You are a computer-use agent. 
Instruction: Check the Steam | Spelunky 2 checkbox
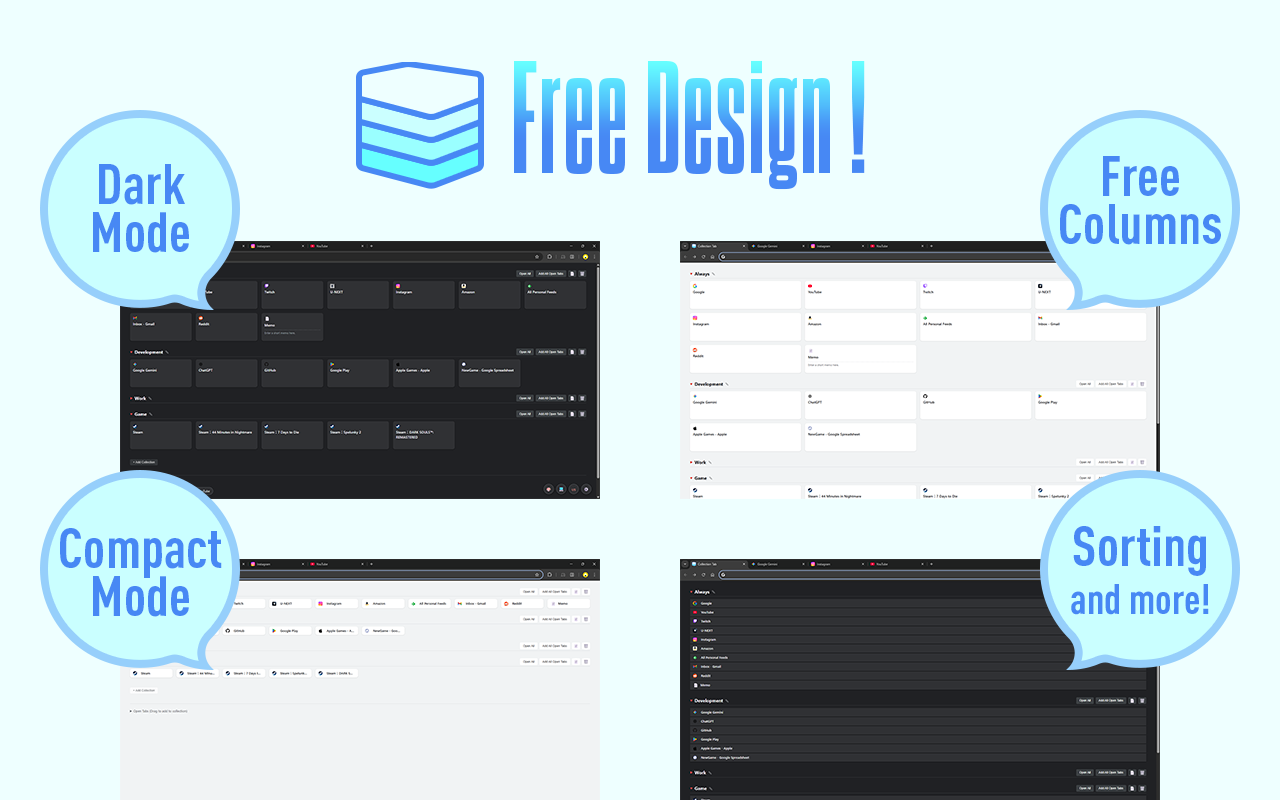pos(332,425)
